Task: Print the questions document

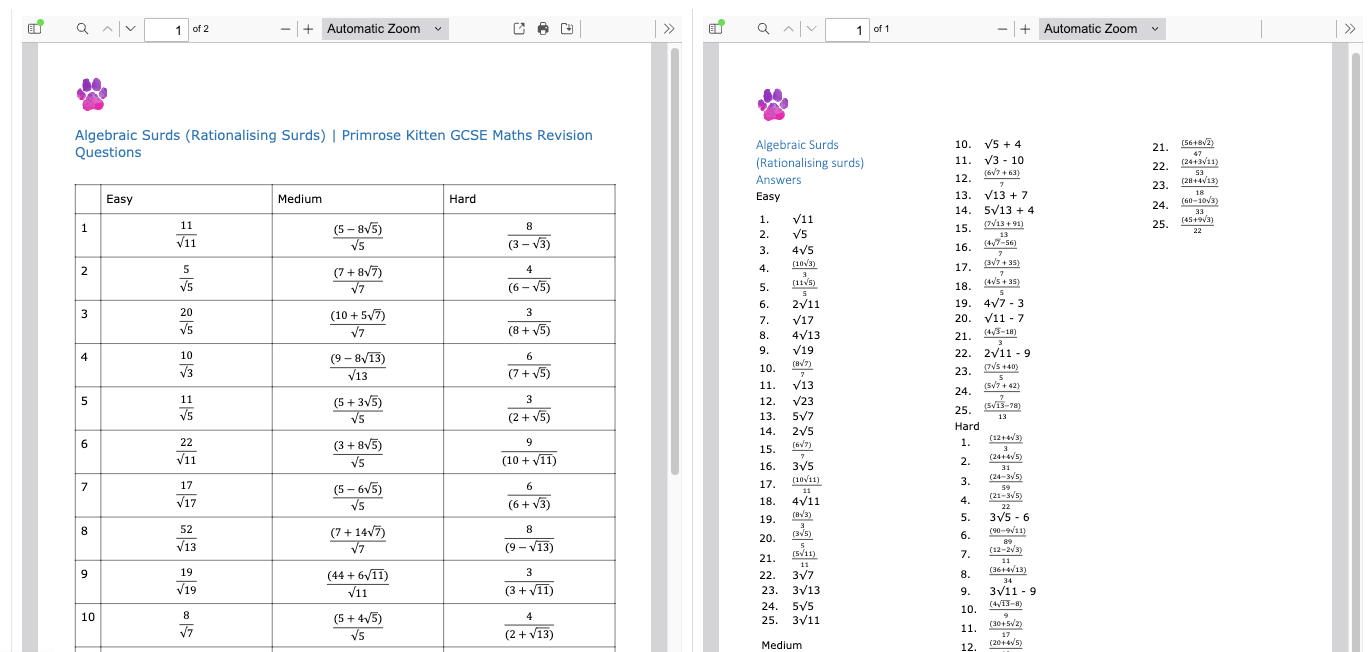Action: click(543, 28)
